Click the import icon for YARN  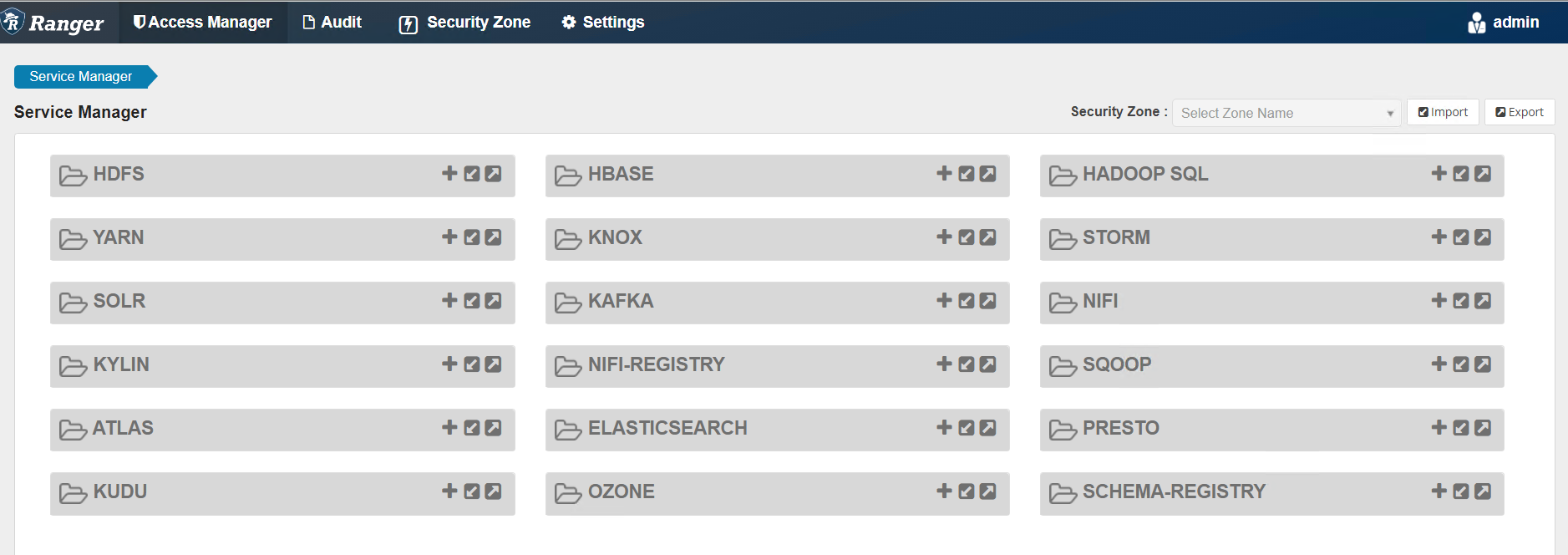[472, 237]
